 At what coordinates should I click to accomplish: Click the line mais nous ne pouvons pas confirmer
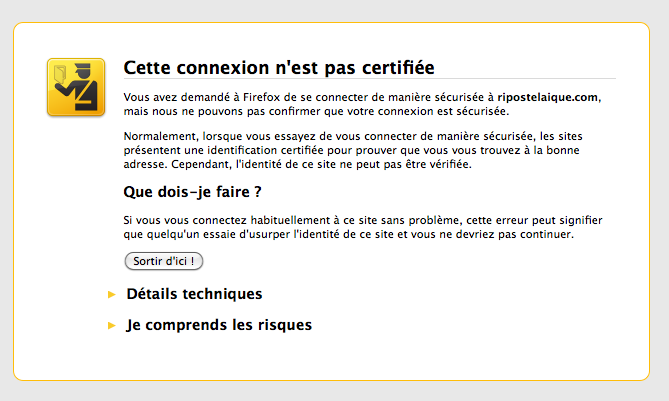tap(317, 111)
